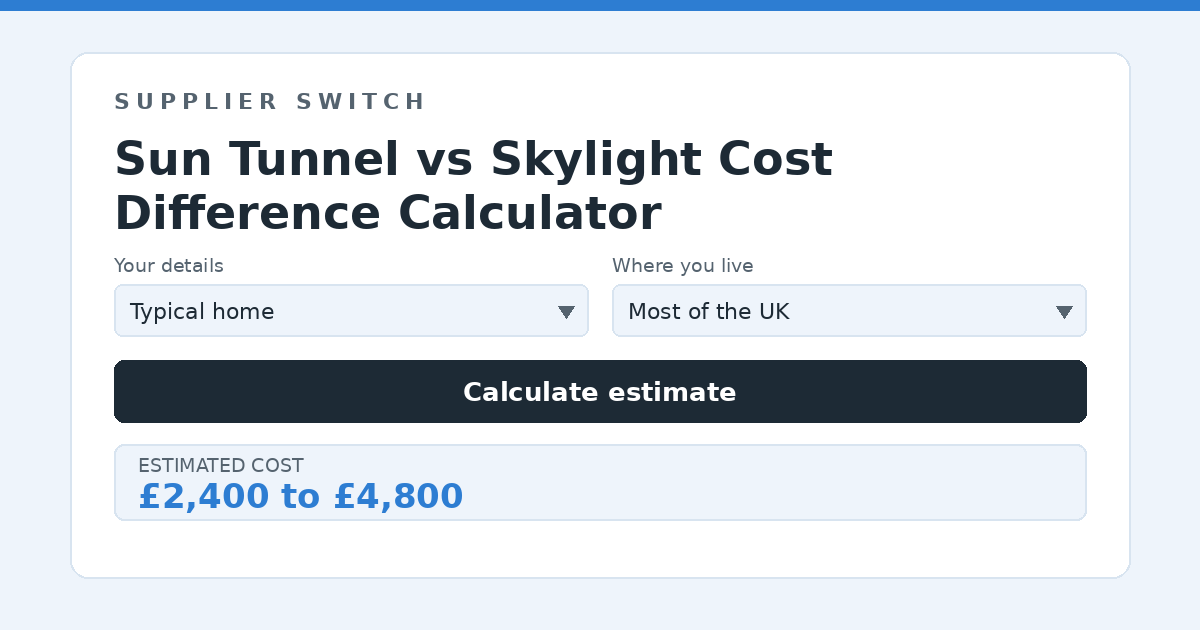The width and height of the screenshot is (1200, 630).
Task: Click the Where you live field label
Action: point(683,266)
